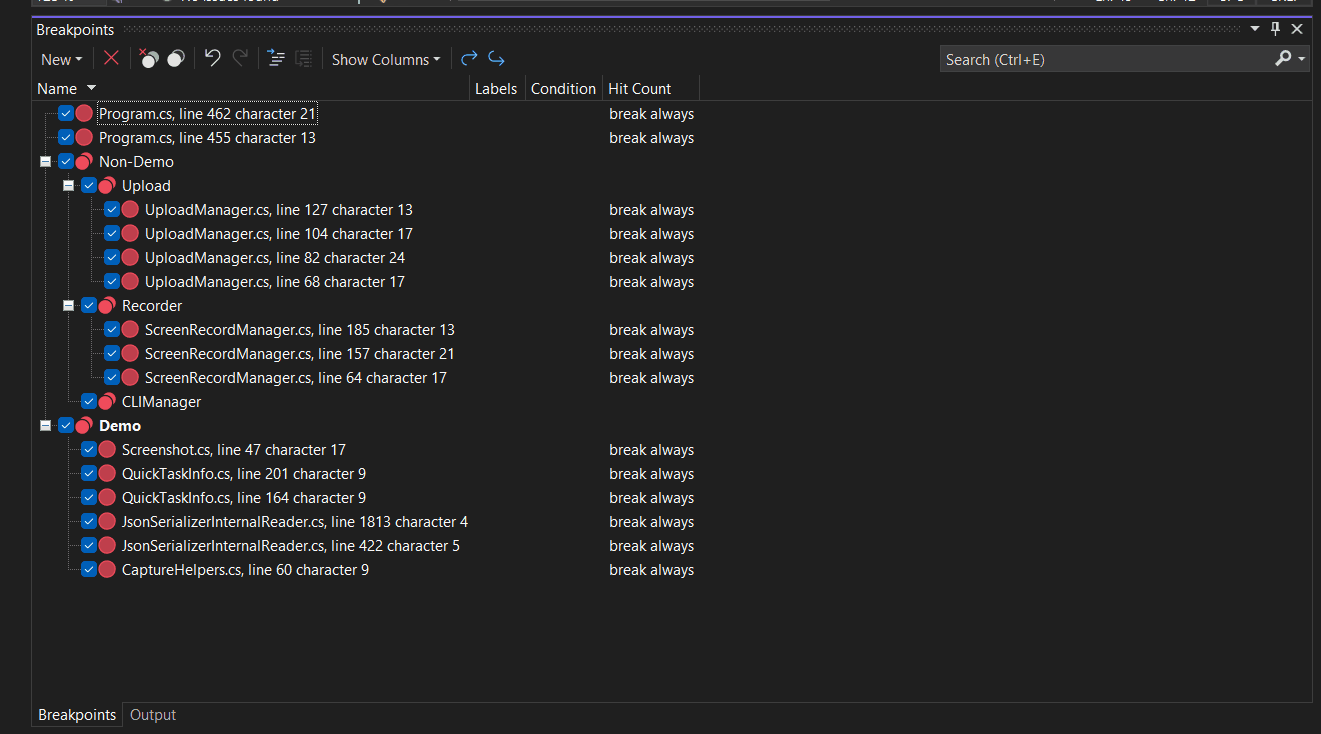
Task: Pin the Breakpoints window with pushpin icon
Action: tap(1276, 29)
